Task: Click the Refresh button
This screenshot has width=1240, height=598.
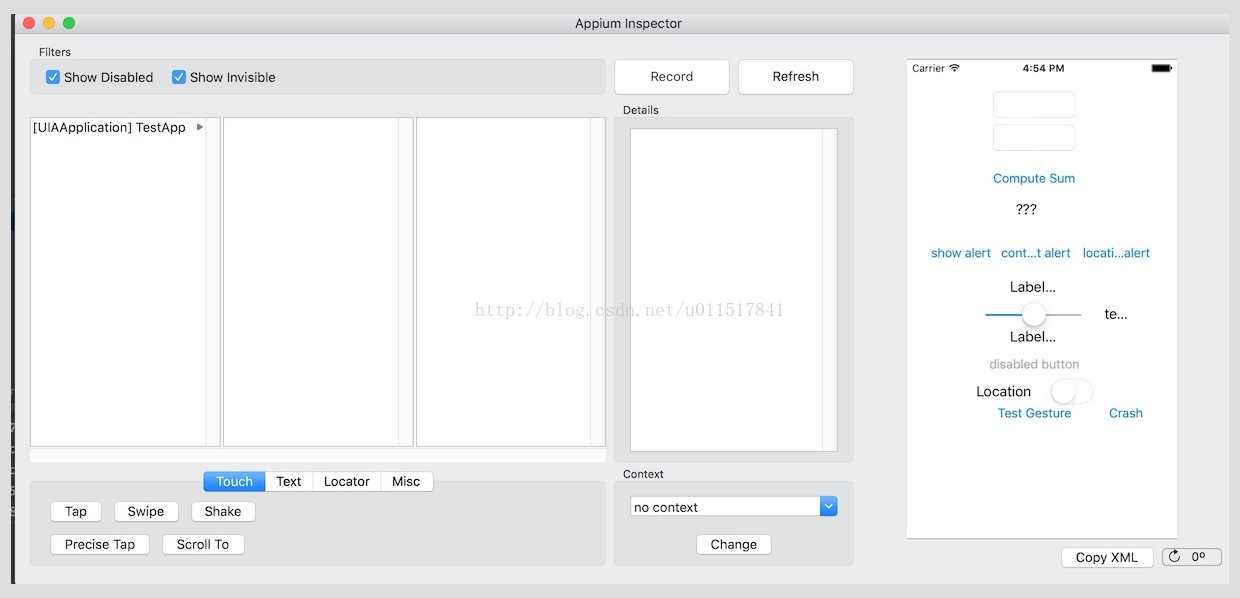Action: tap(796, 77)
